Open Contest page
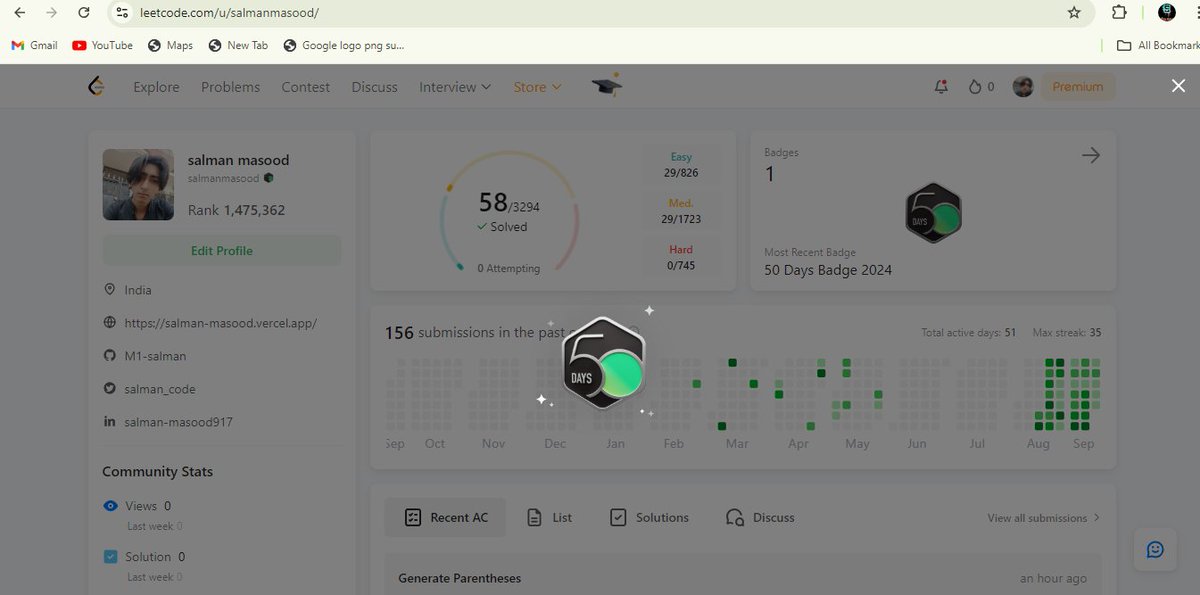Image resolution: width=1200 pixels, height=595 pixels. point(305,87)
